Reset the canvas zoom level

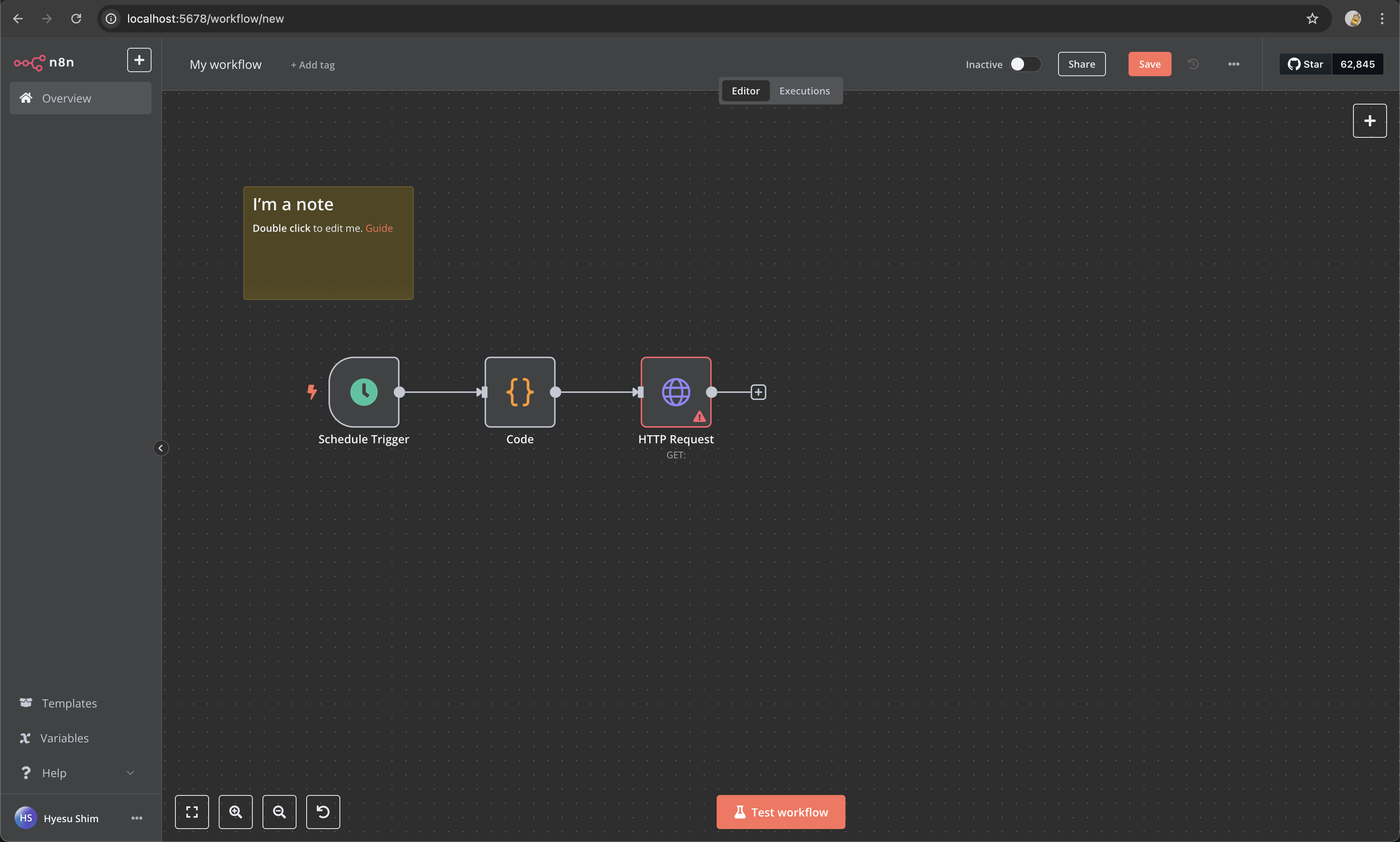(x=323, y=812)
